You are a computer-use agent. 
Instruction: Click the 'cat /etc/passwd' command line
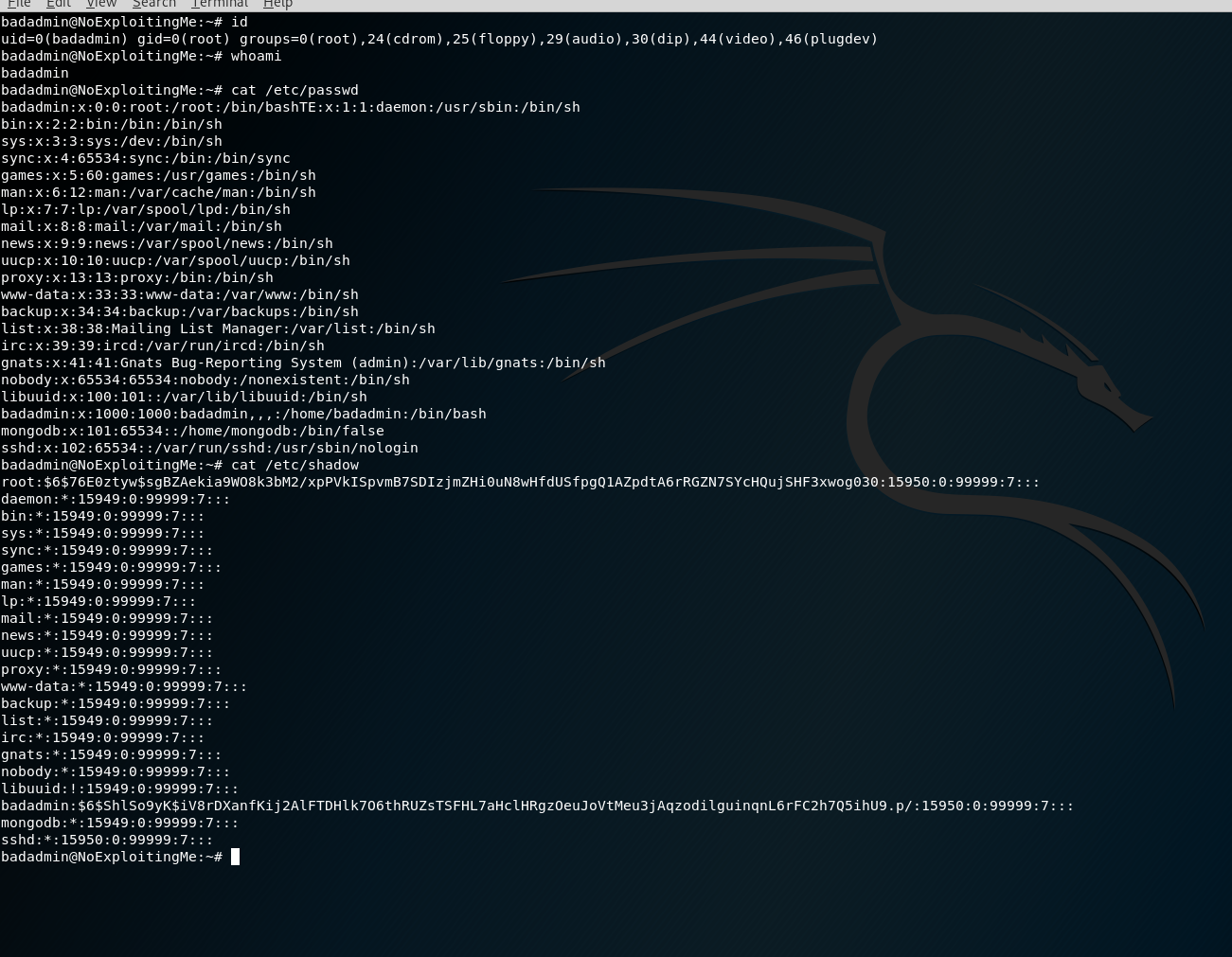point(295,90)
